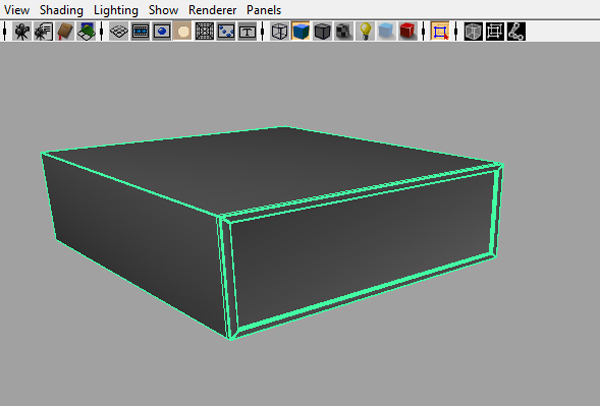Open the Show menu
The width and height of the screenshot is (600, 406).
[x=163, y=10]
